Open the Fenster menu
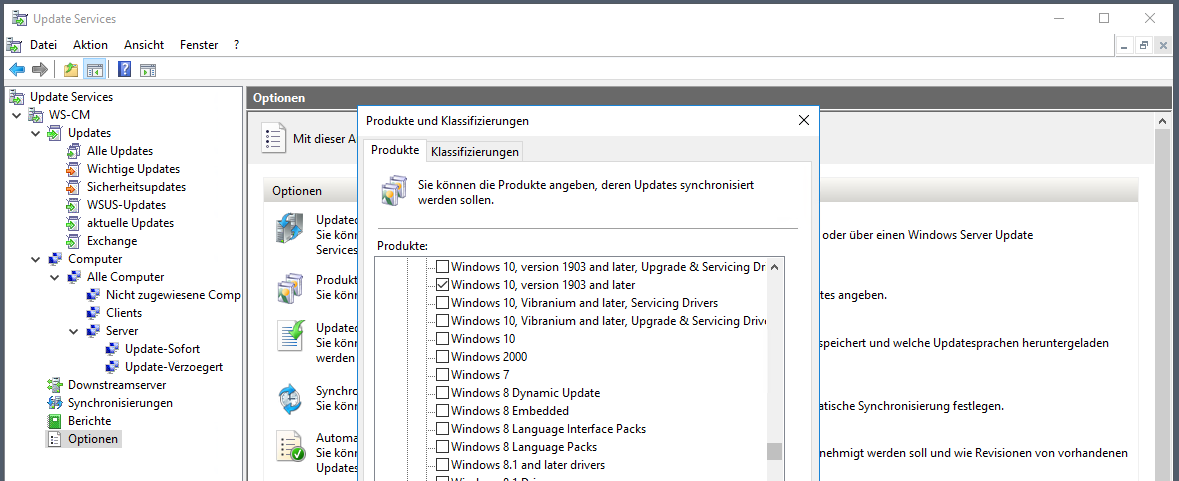This screenshot has width=1179, height=481. click(199, 45)
